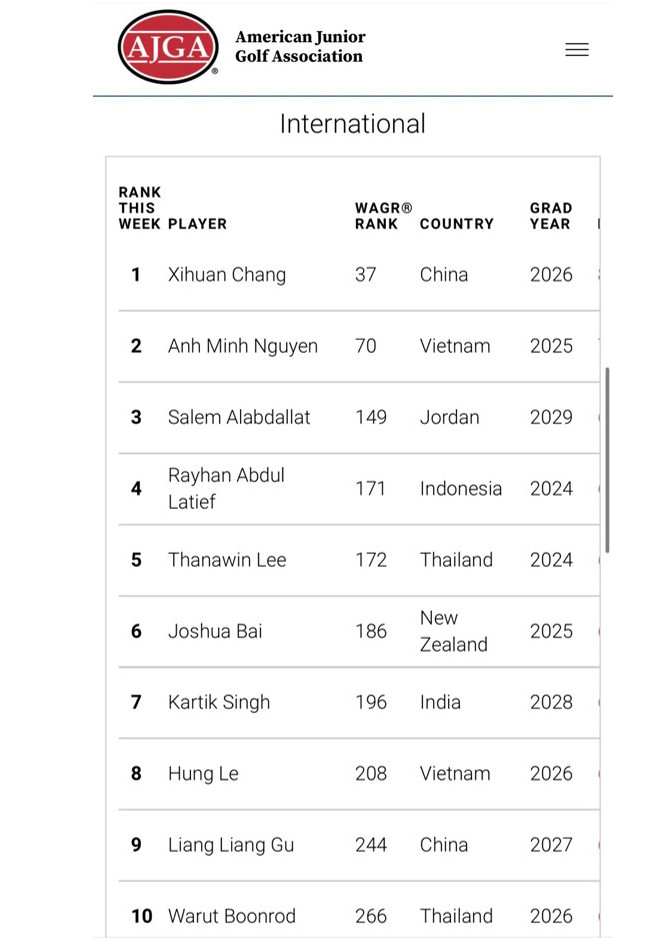Open Rayhan Abdul Latief's player entry

point(226,488)
